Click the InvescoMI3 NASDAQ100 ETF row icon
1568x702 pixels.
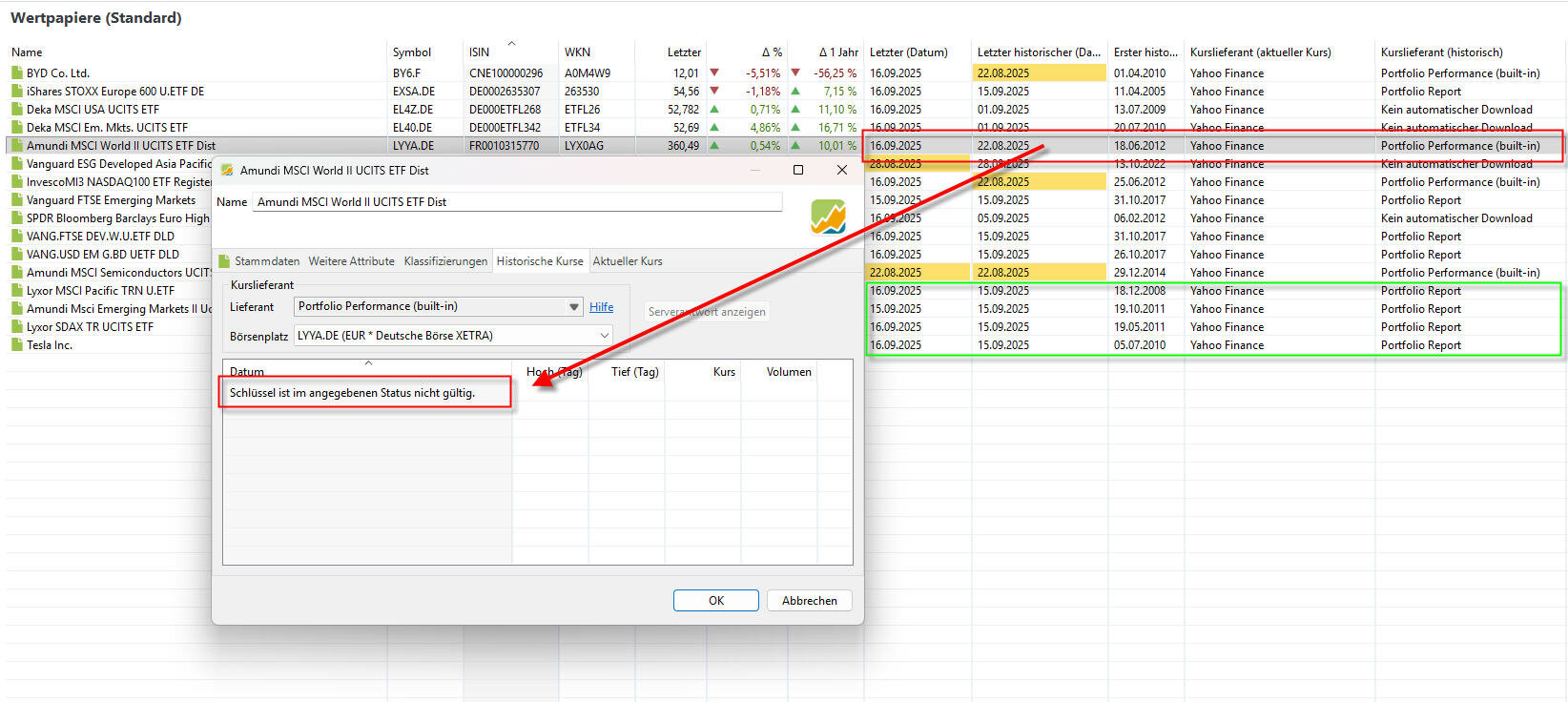tap(16, 182)
